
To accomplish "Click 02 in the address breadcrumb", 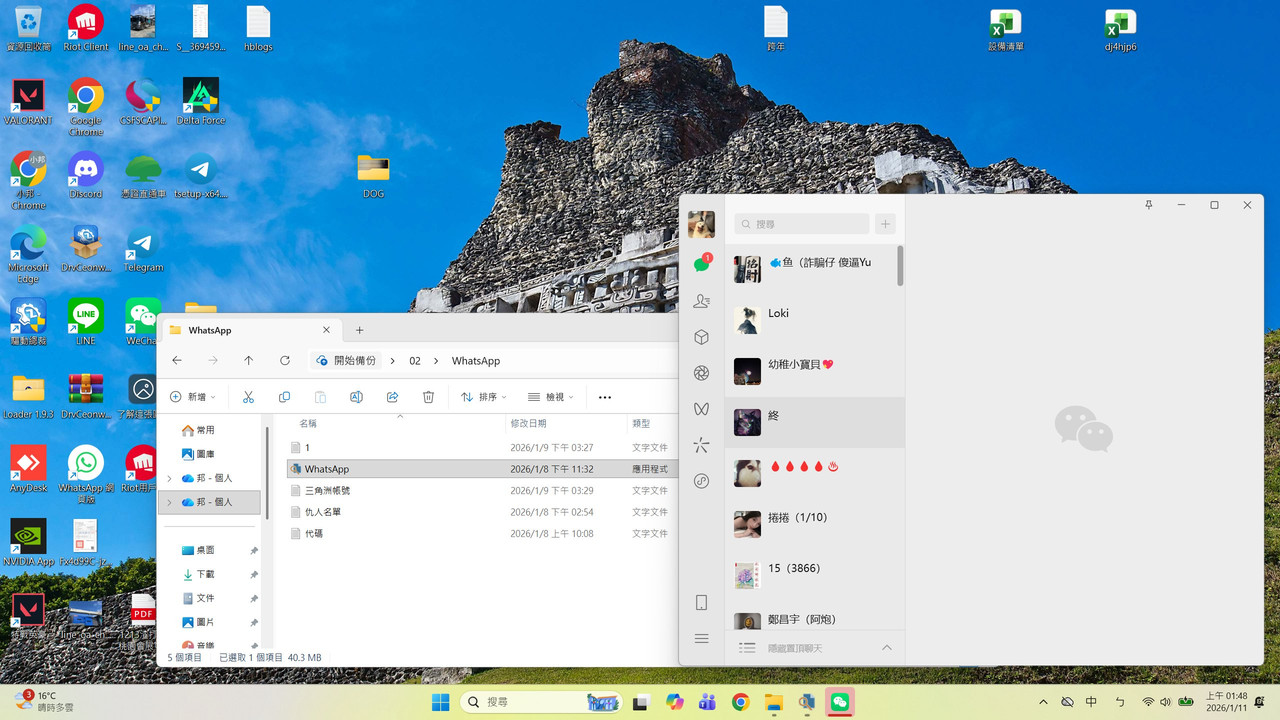I will (415, 361).
